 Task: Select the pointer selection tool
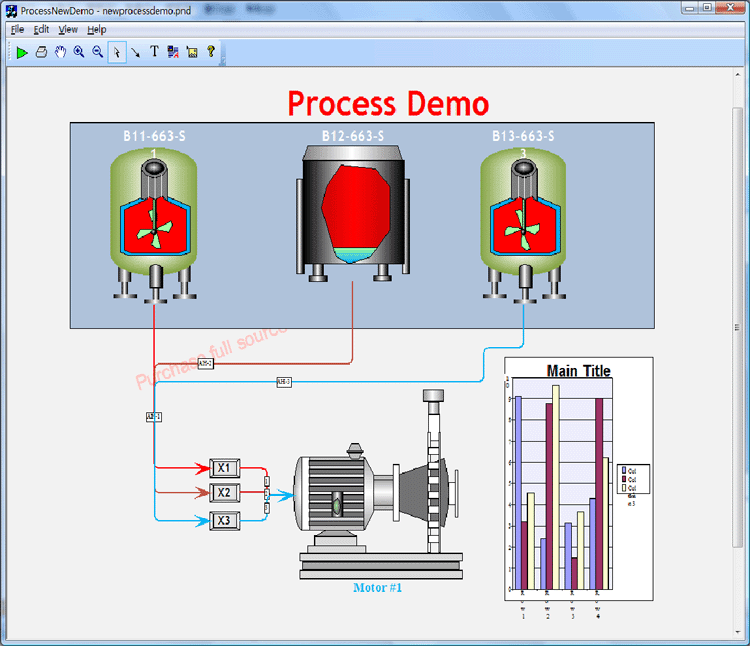tap(117, 52)
